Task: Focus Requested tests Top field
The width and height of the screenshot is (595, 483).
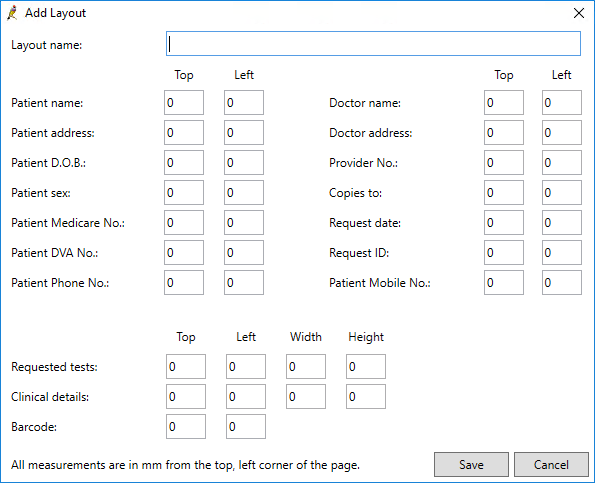Action: coord(186,367)
